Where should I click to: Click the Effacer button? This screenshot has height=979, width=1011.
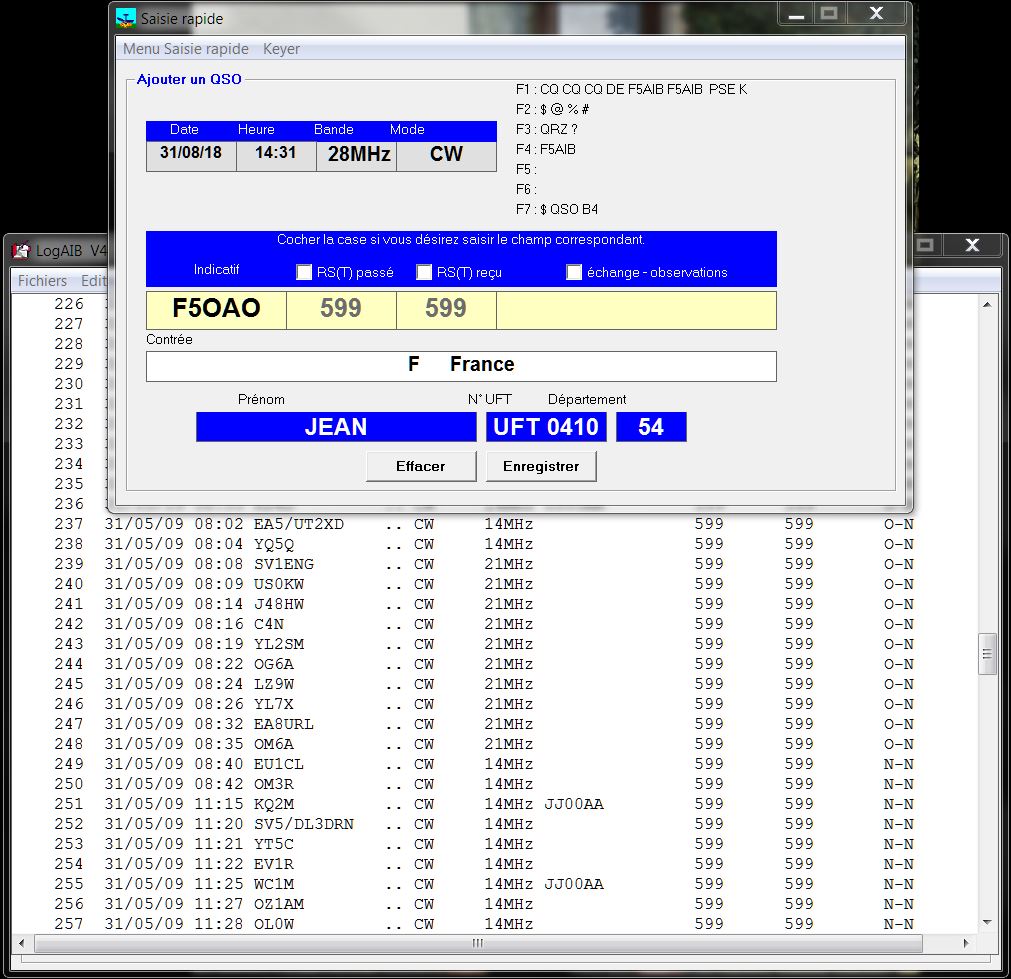421,466
